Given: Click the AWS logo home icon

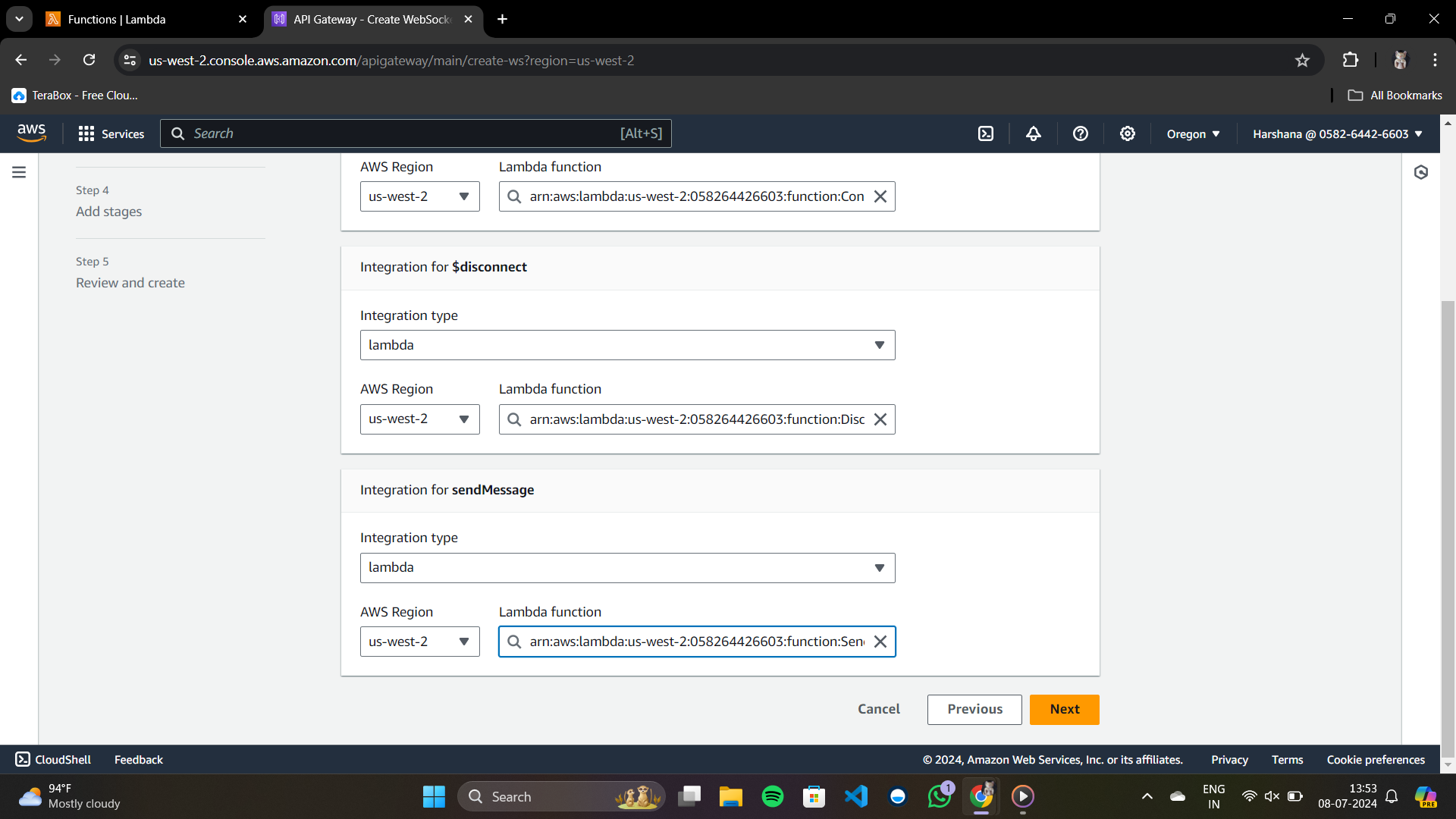Looking at the screenshot, I should 32,133.
